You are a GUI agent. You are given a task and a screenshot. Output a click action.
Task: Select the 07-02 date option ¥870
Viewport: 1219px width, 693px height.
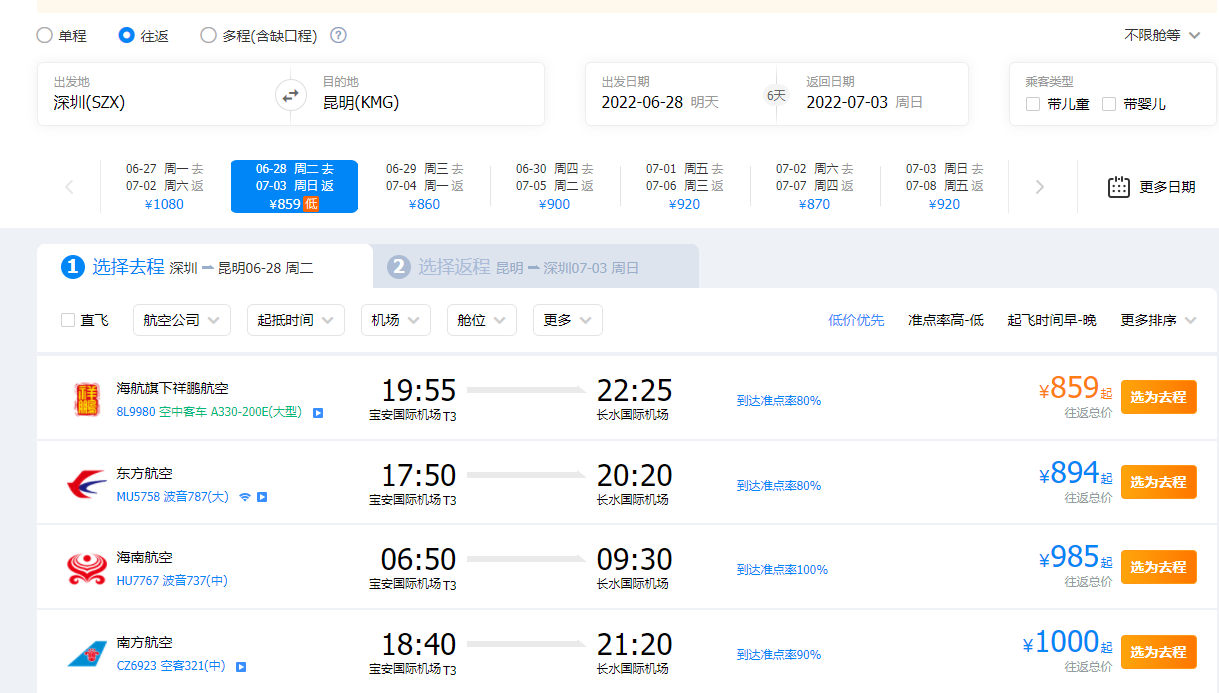(814, 187)
